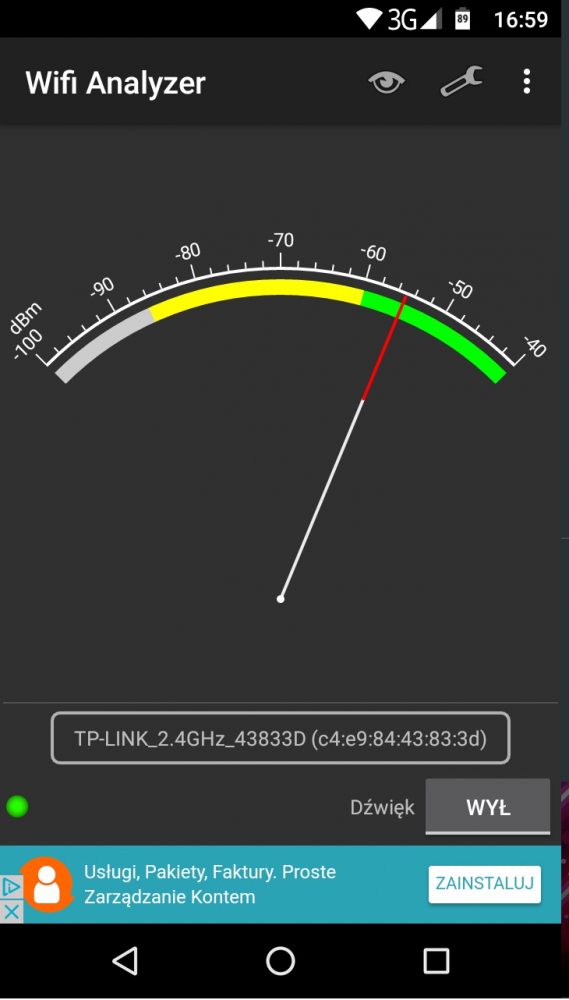Tap the Wifi Analyzer title
This screenshot has height=1000, width=569.
pyautogui.click(x=115, y=83)
